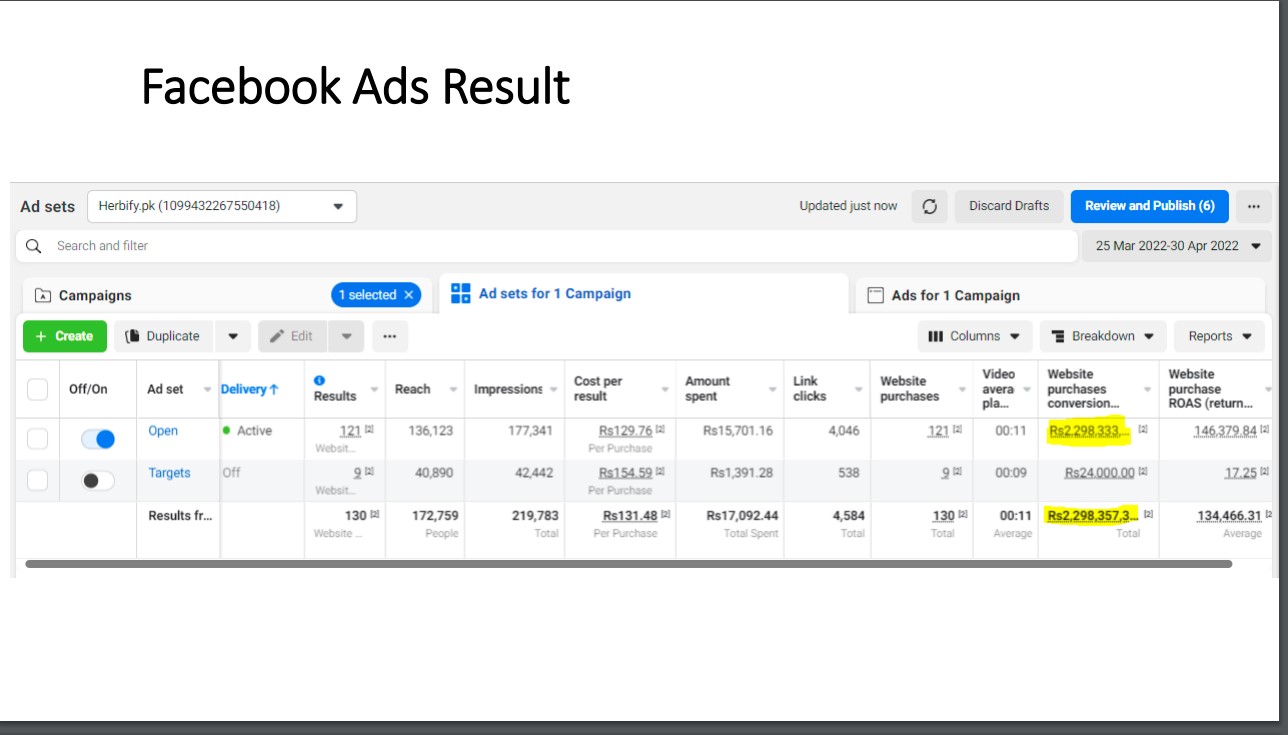Click the refresh icon beside Updated just now

point(930,206)
